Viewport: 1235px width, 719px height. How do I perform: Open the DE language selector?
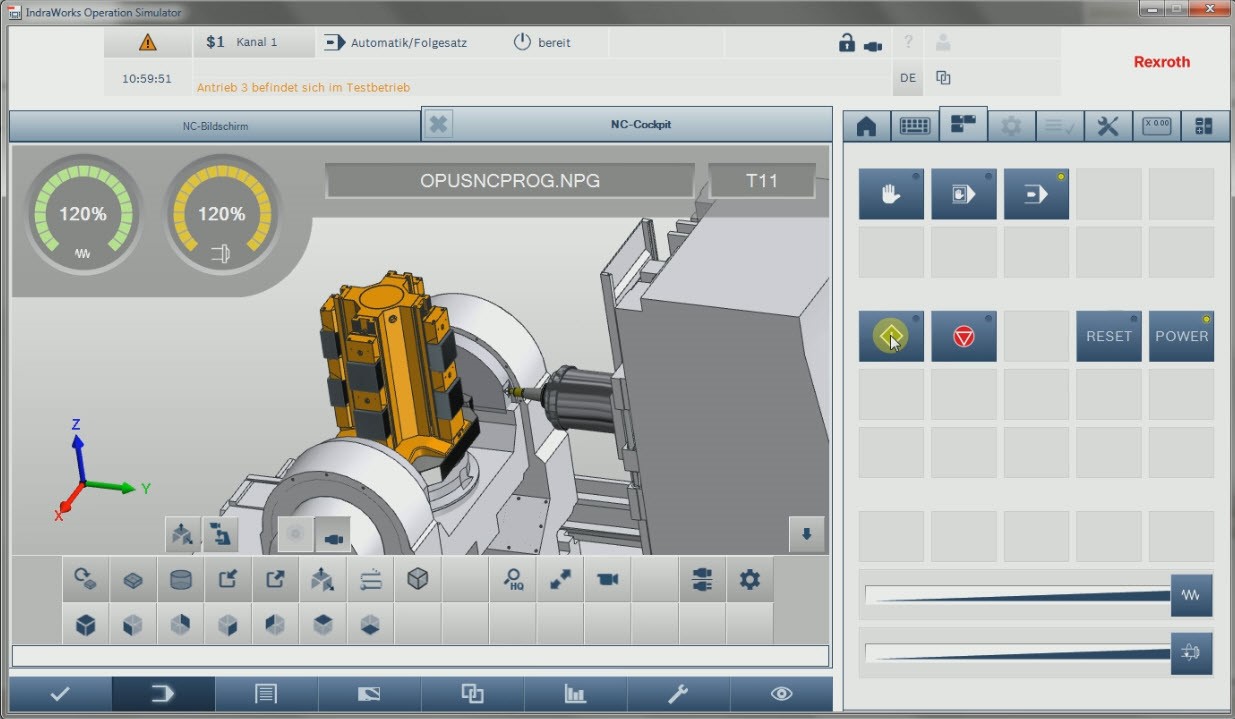coord(907,78)
